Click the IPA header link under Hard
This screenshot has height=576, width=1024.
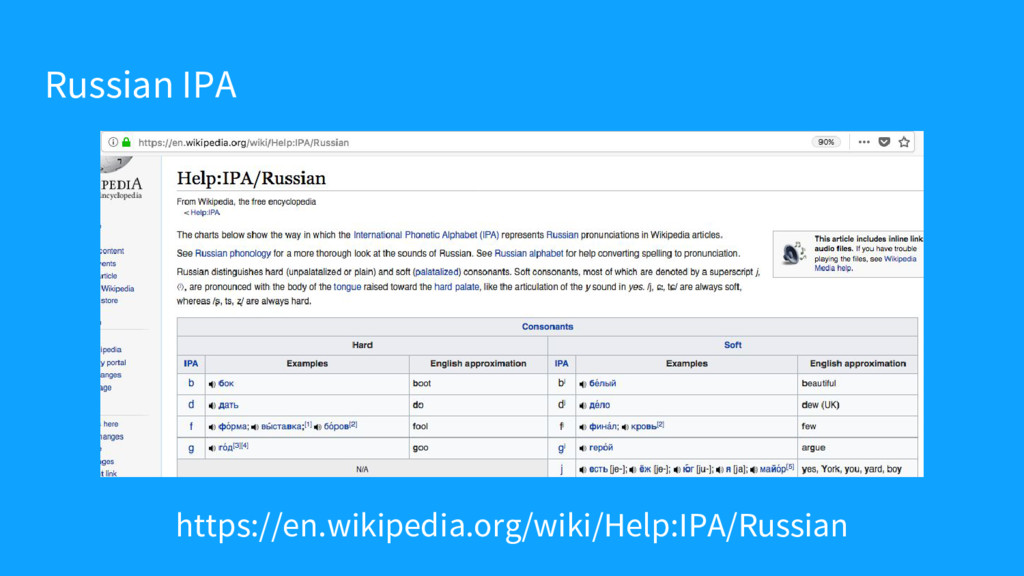[x=191, y=364]
